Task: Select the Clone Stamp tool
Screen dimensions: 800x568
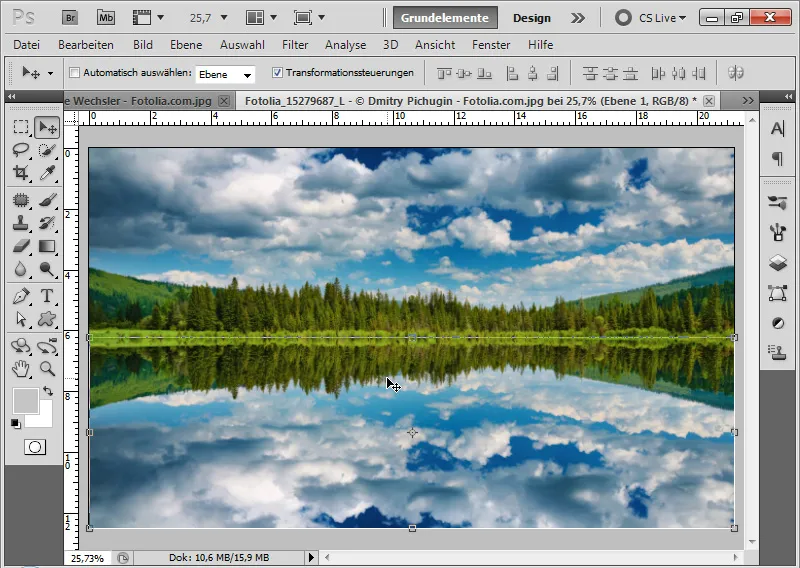Action: [20, 223]
